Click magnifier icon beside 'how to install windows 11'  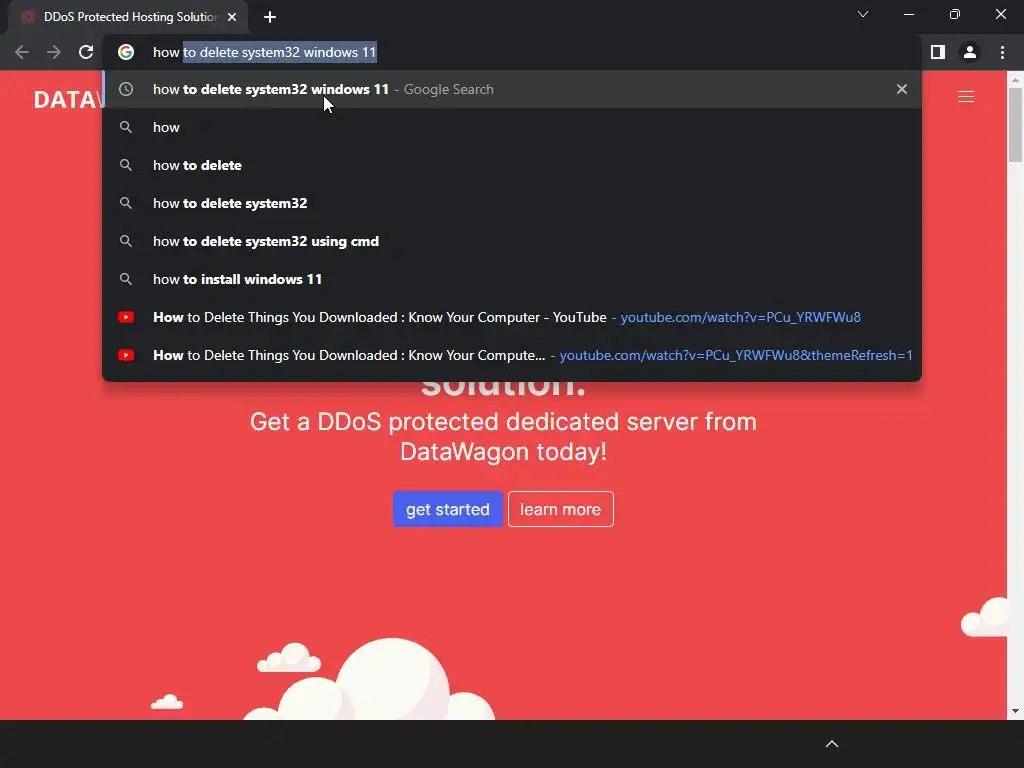pos(126,279)
